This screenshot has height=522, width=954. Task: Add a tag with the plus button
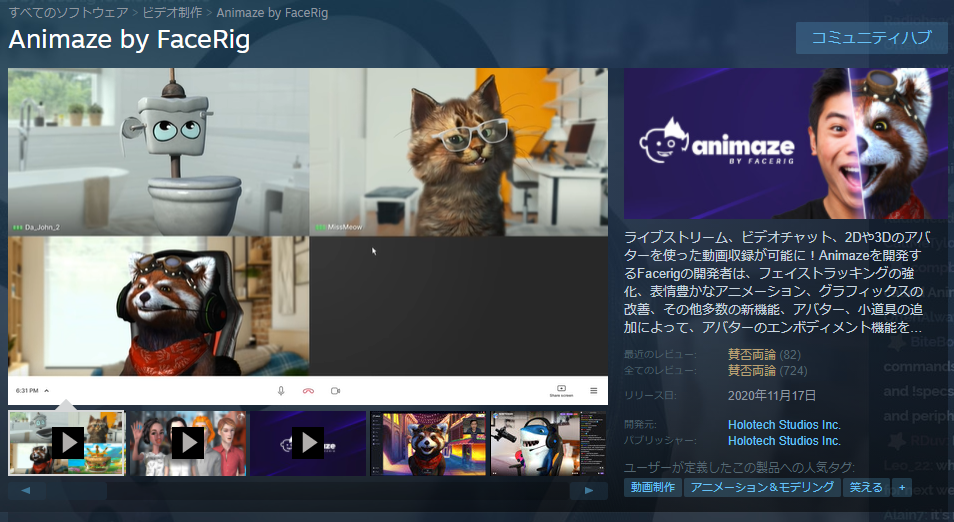[902, 487]
